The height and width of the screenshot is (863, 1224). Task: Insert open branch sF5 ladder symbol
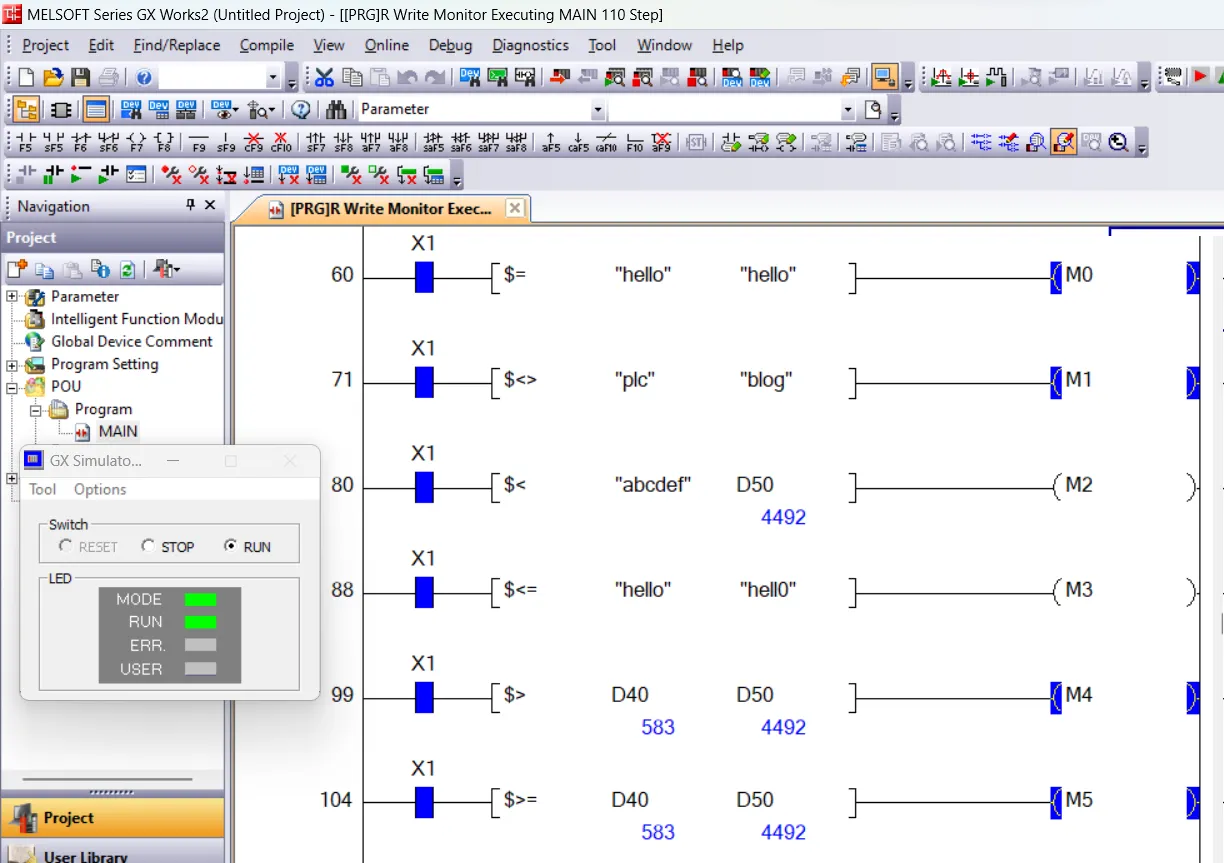tap(54, 142)
